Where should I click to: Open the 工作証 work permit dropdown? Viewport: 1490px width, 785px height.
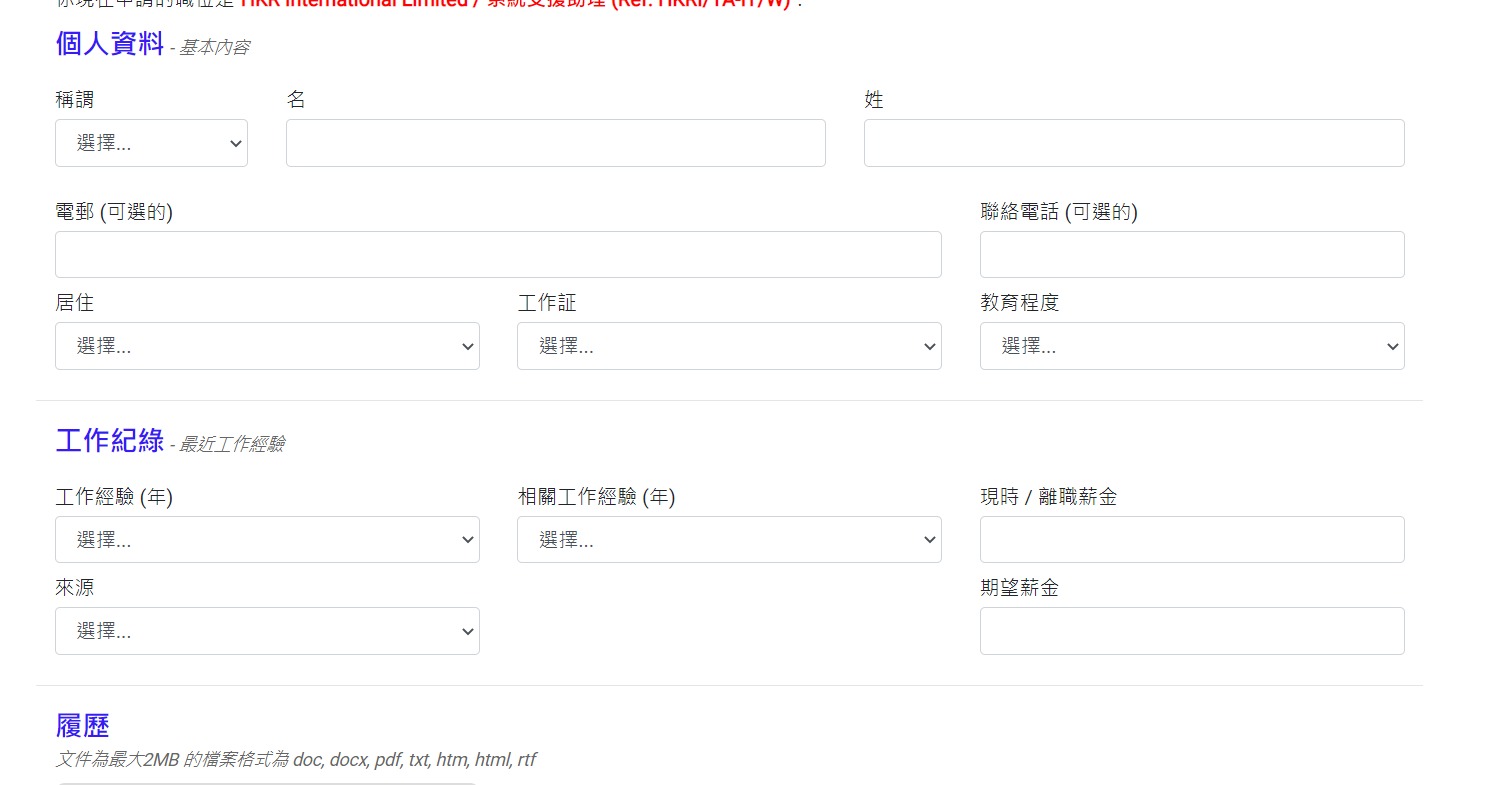(729, 346)
